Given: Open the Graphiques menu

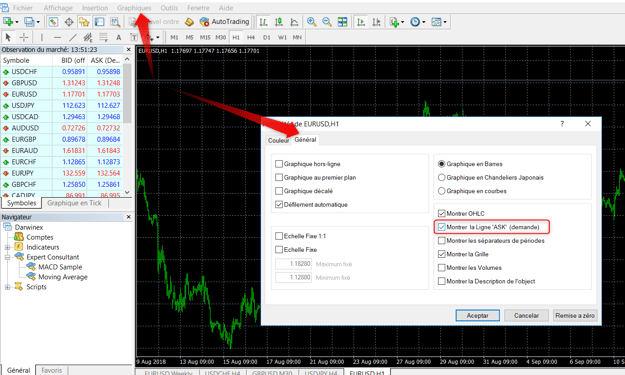Looking at the screenshot, I should (x=134, y=8).
